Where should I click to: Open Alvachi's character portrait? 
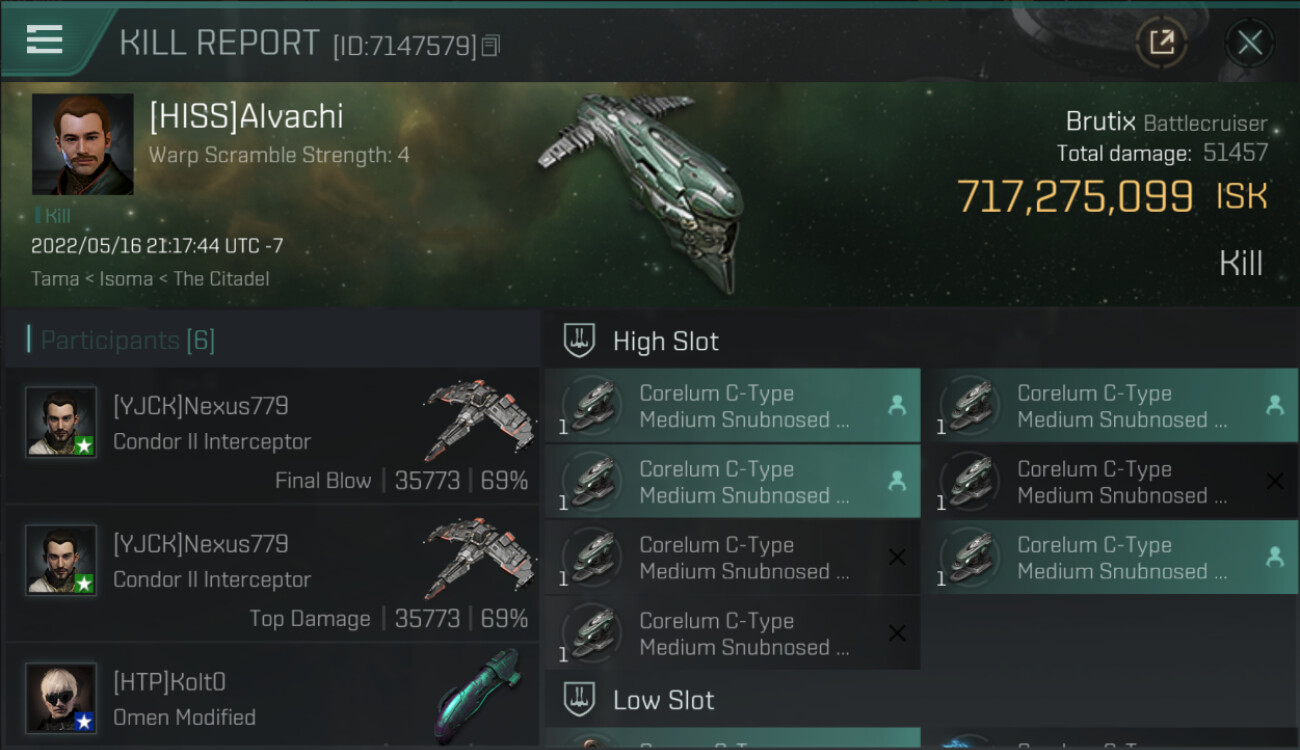83,144
